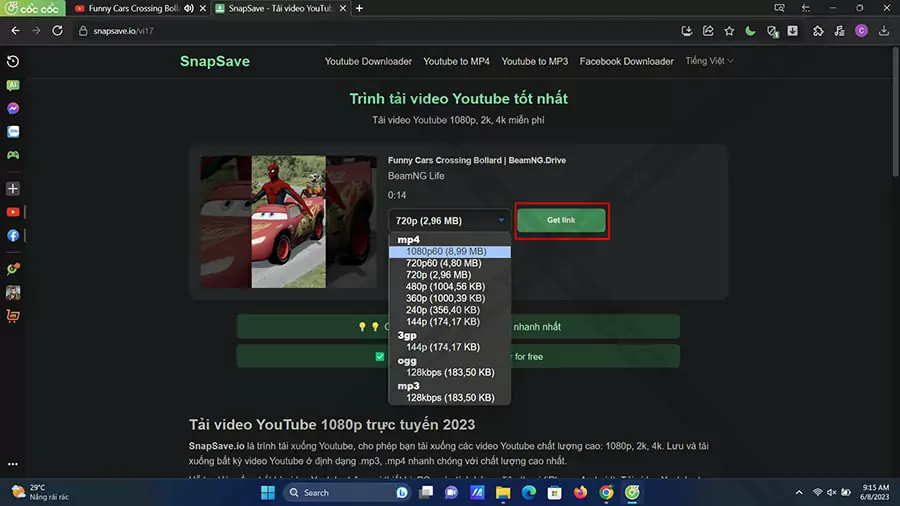Open Youtube to MP3 nav link

tap(534, 61)
